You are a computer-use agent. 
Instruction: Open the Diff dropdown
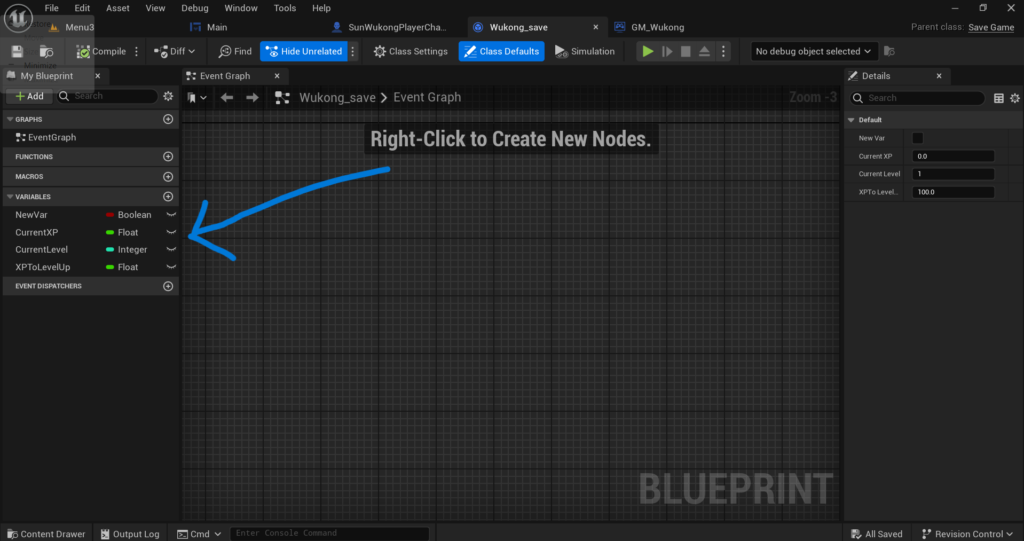[174, 52]
